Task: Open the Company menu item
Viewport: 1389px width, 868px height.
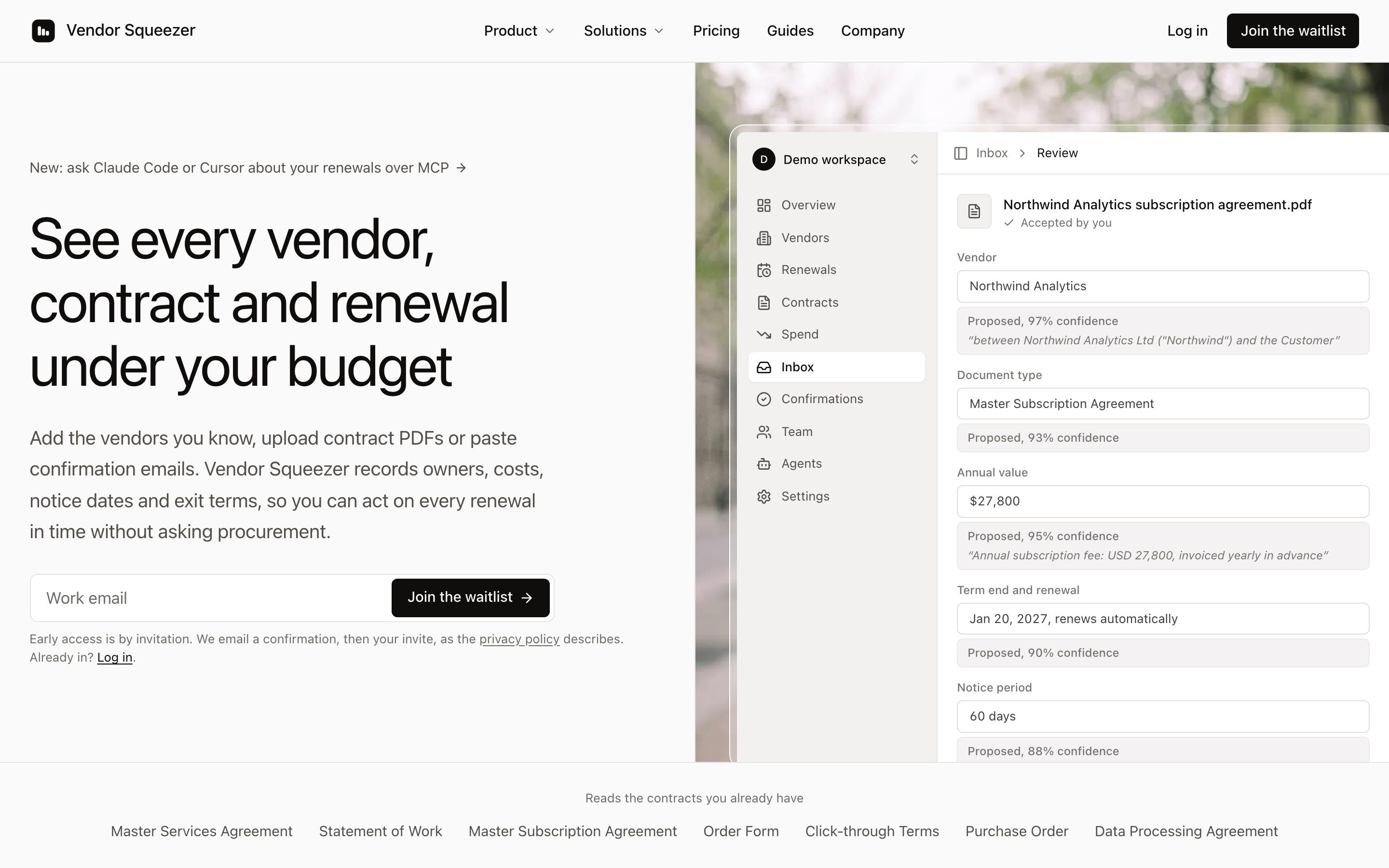Action: click(872, 30)
